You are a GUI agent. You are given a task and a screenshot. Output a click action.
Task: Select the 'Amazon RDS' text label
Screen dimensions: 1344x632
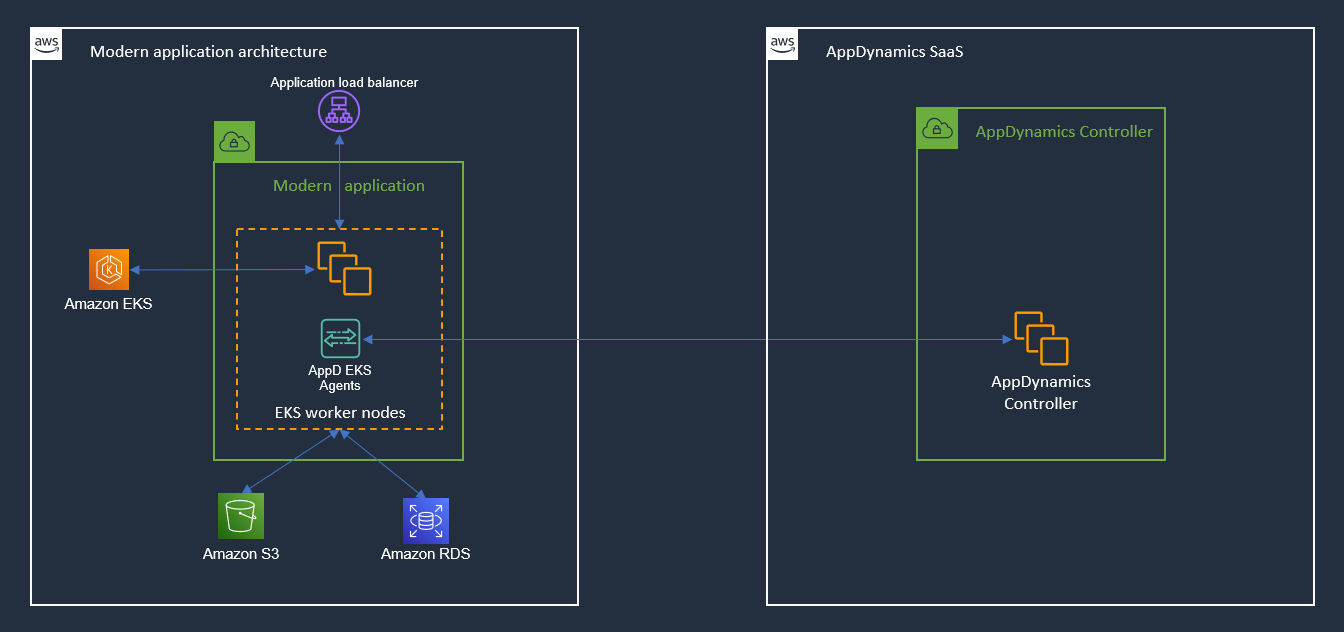[x=425, y=553]
